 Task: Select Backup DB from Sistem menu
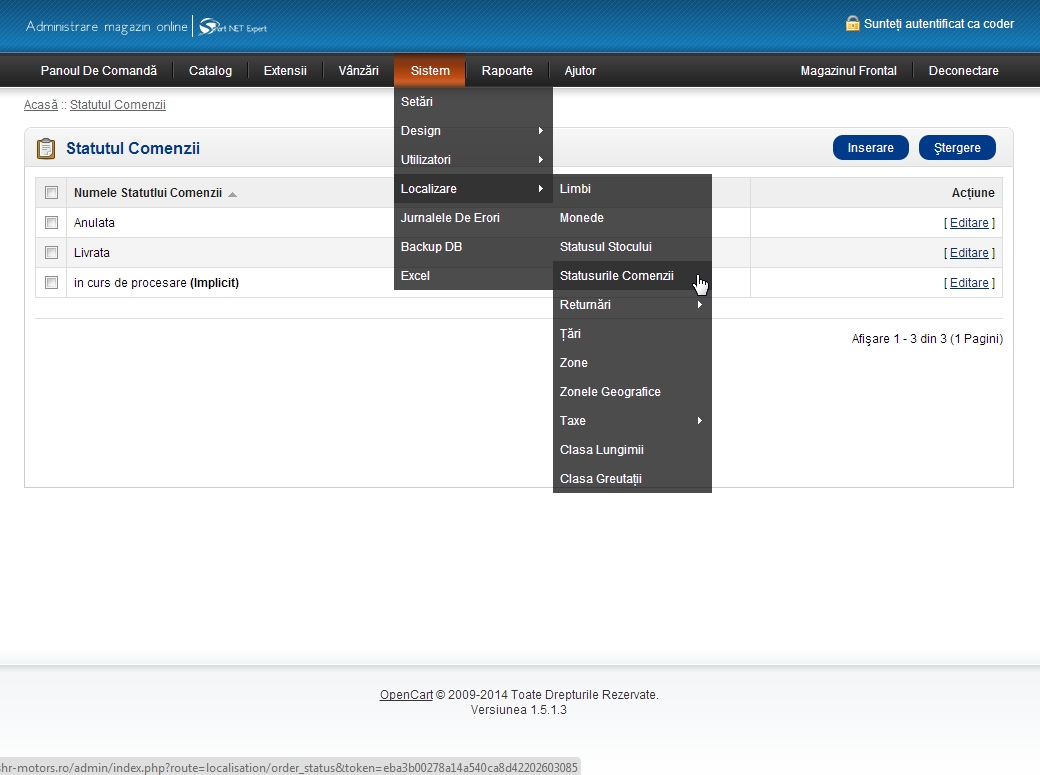(431, 247)
